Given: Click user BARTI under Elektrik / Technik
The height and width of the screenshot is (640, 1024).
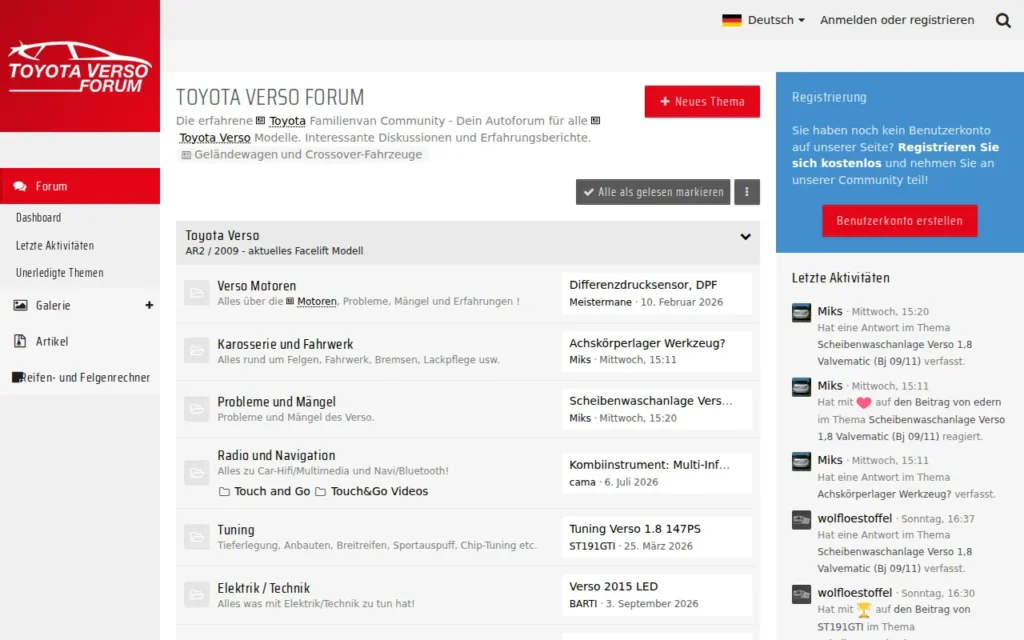Looking at the screenshot, I should point(583,603).
